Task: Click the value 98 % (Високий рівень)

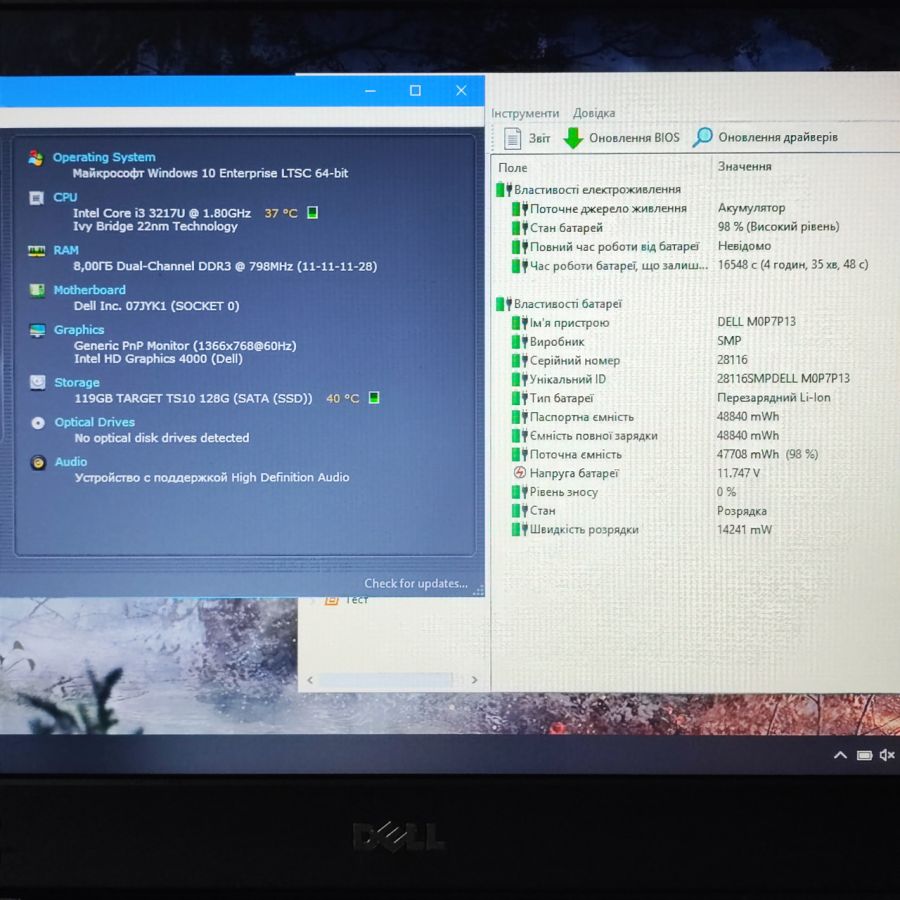Action: [778, 227]
